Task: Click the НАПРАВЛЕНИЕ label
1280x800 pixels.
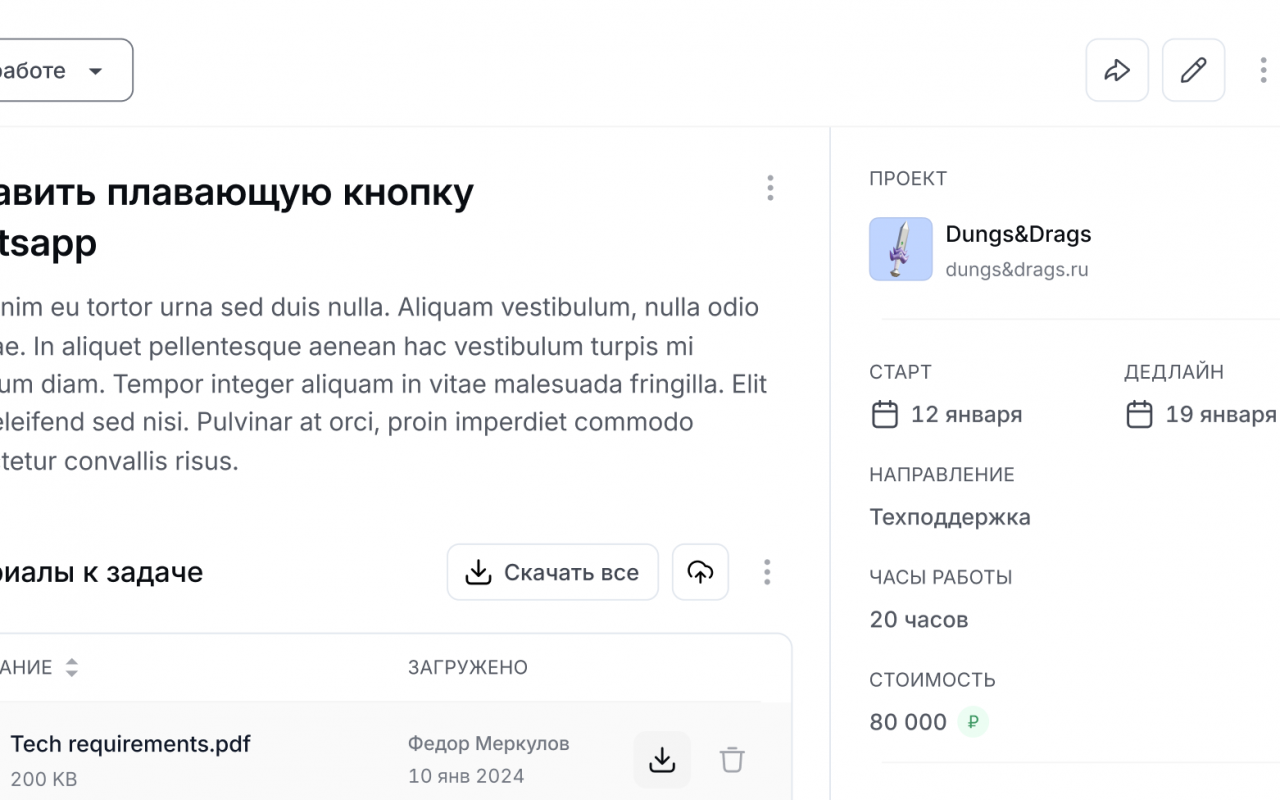Action: 942,475
